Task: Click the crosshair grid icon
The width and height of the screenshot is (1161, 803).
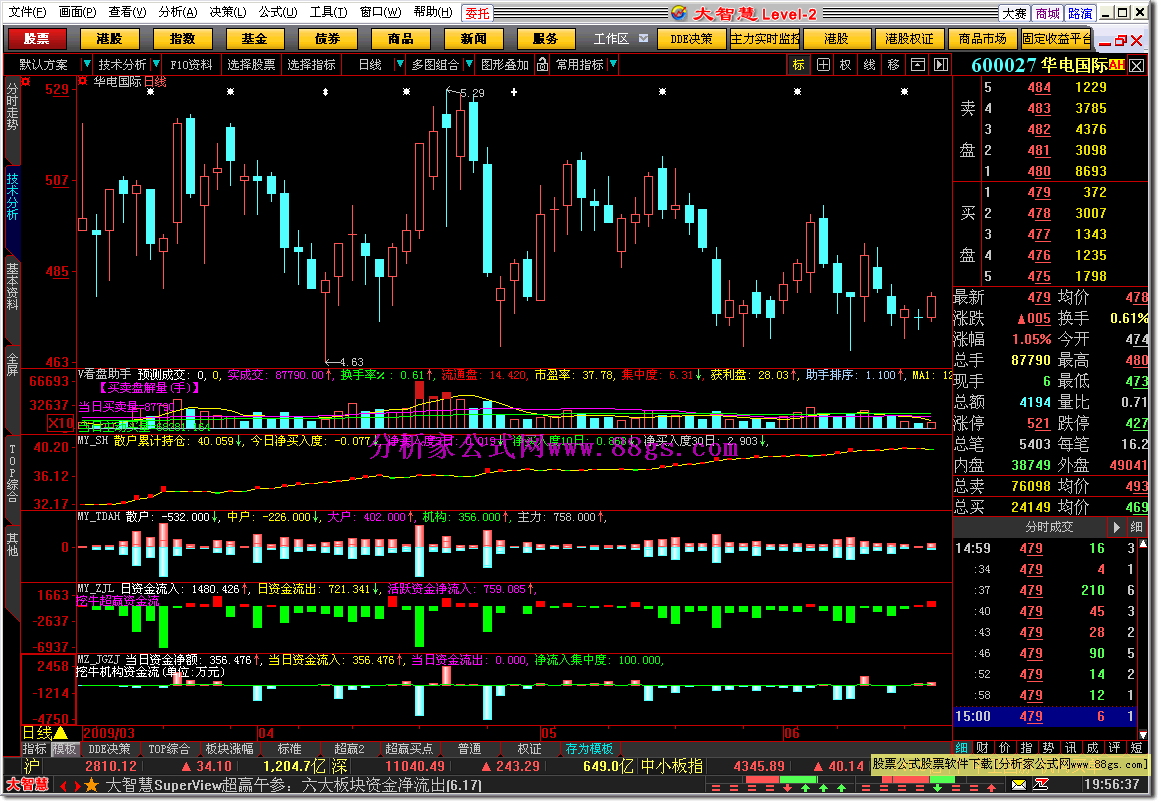Action: click(x=823, y=64)
